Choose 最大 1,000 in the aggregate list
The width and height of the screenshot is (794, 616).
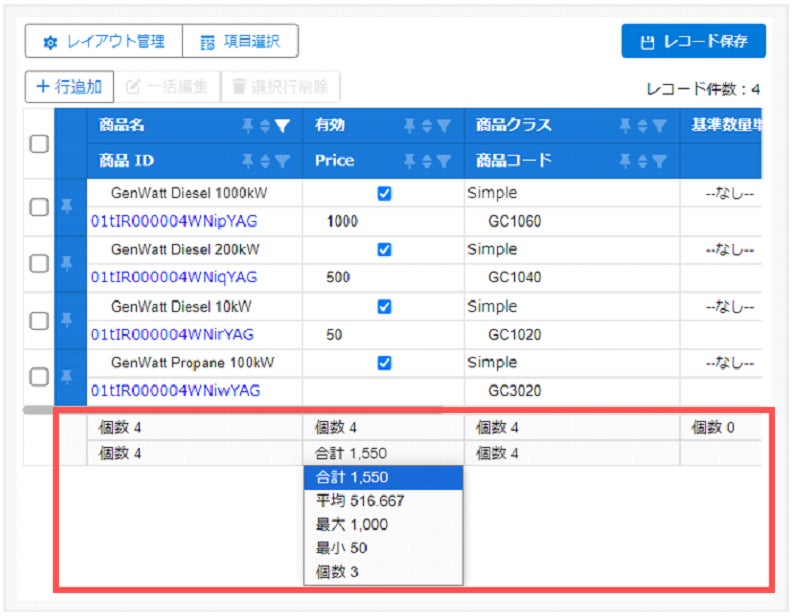[383, 524]
